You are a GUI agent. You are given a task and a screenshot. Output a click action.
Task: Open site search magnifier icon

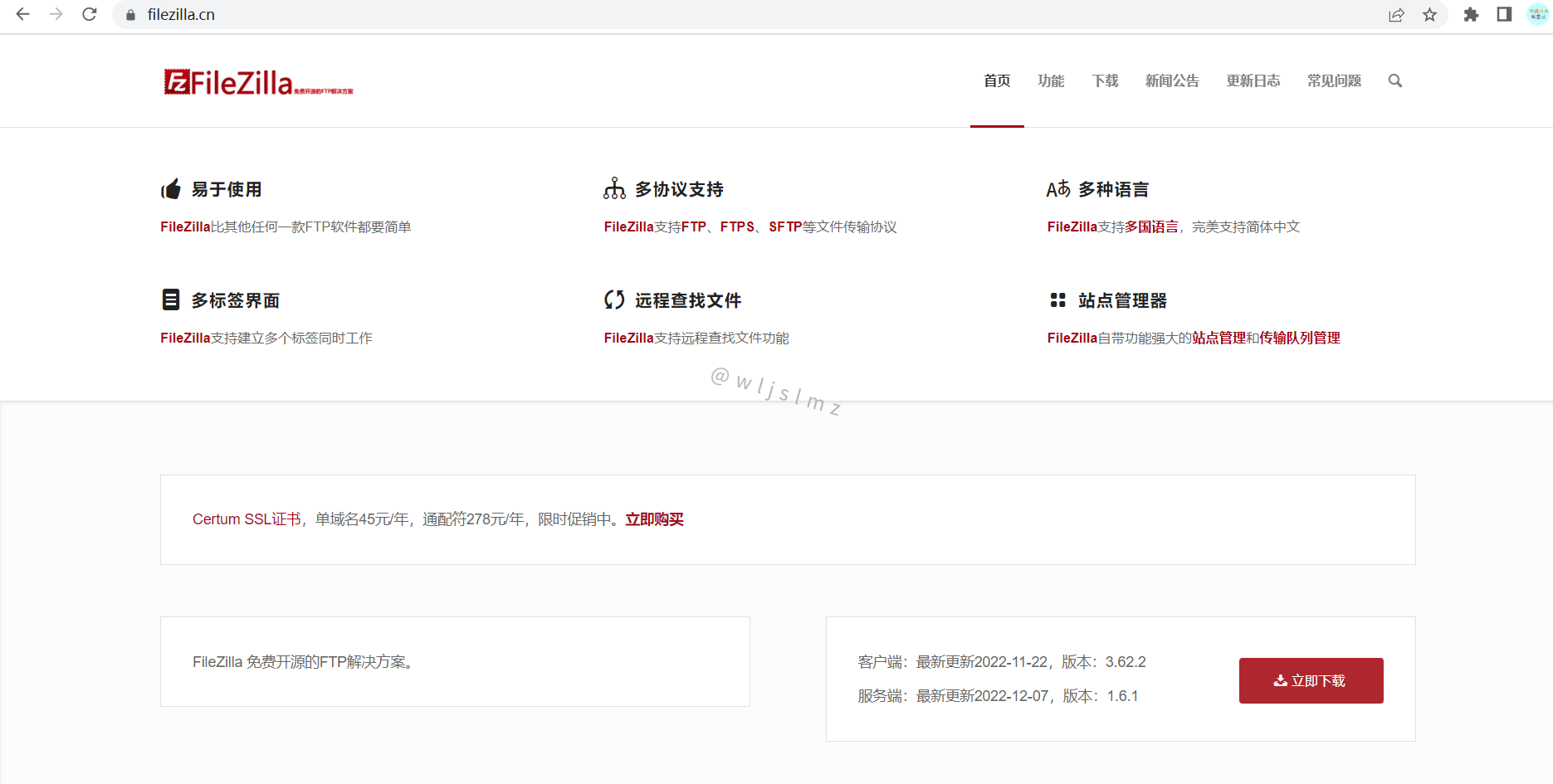(1395, 80)
